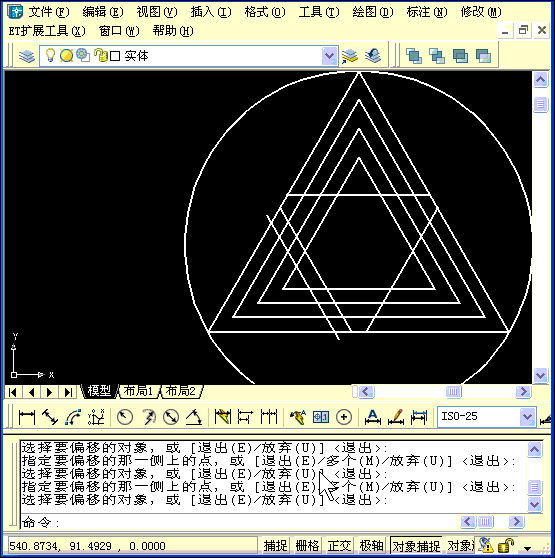Toggle the layer freeze sun icon
This screenshot has width=555, height=558.
coord(66,56)
